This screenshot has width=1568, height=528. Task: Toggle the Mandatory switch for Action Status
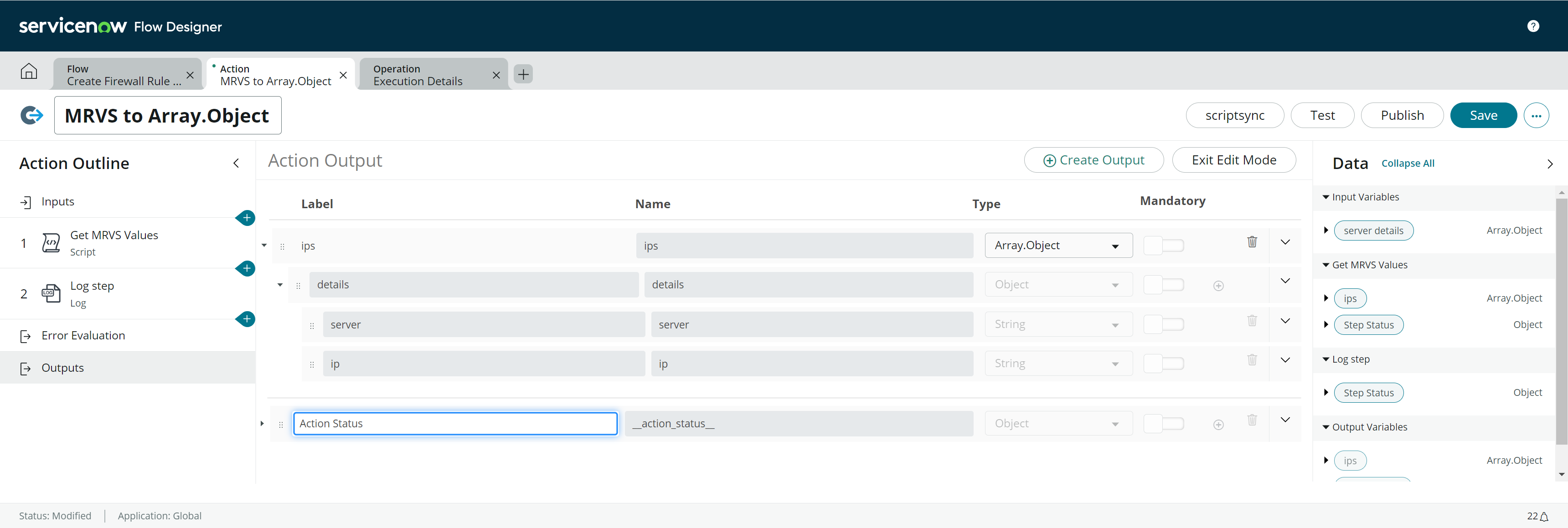pyautogui.click(x=1163, y=424)
